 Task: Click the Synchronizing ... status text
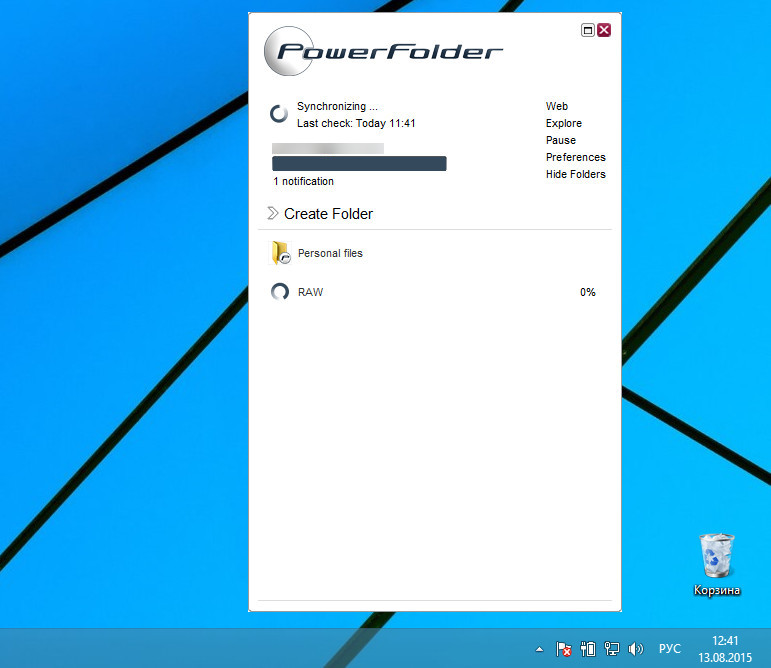pyautogui.click(x=337, y=107)
